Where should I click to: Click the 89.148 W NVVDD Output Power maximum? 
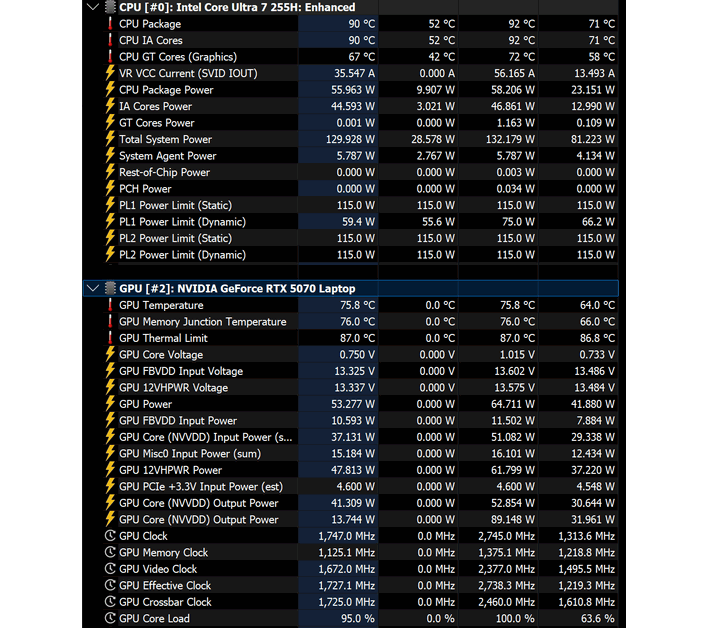tap(513, 520)
